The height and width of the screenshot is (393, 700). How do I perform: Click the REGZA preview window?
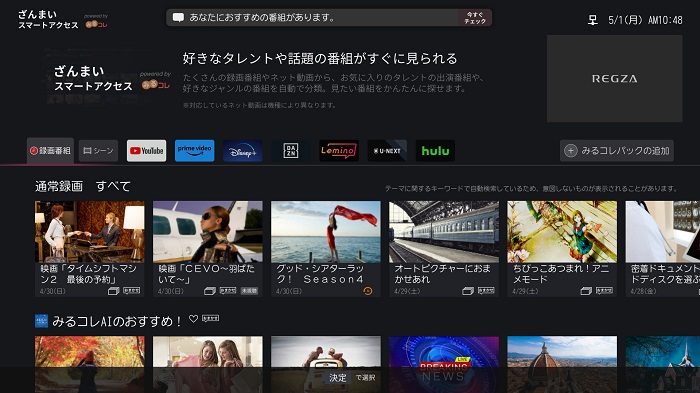[615, 79]
